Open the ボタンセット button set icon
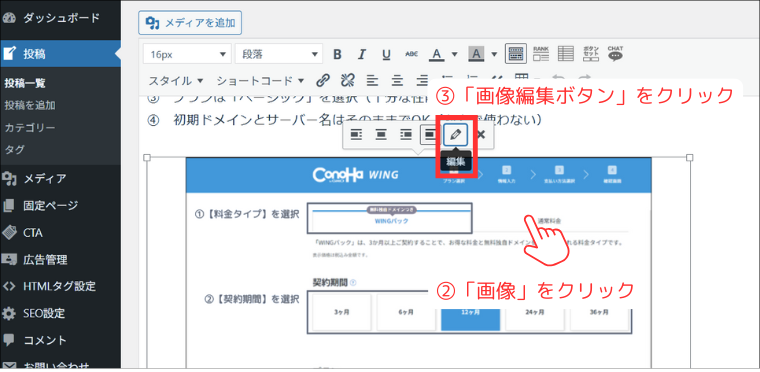 click(x=590, y=54)
